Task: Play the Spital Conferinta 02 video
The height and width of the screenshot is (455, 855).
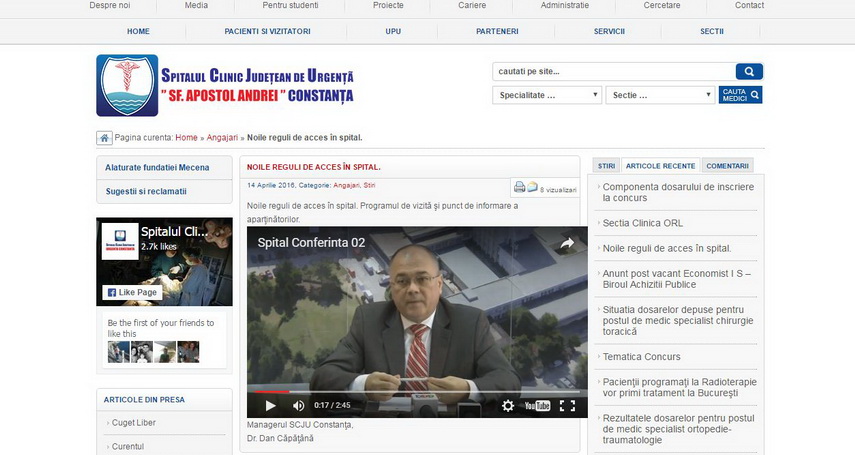Action: tap(270, 405)
